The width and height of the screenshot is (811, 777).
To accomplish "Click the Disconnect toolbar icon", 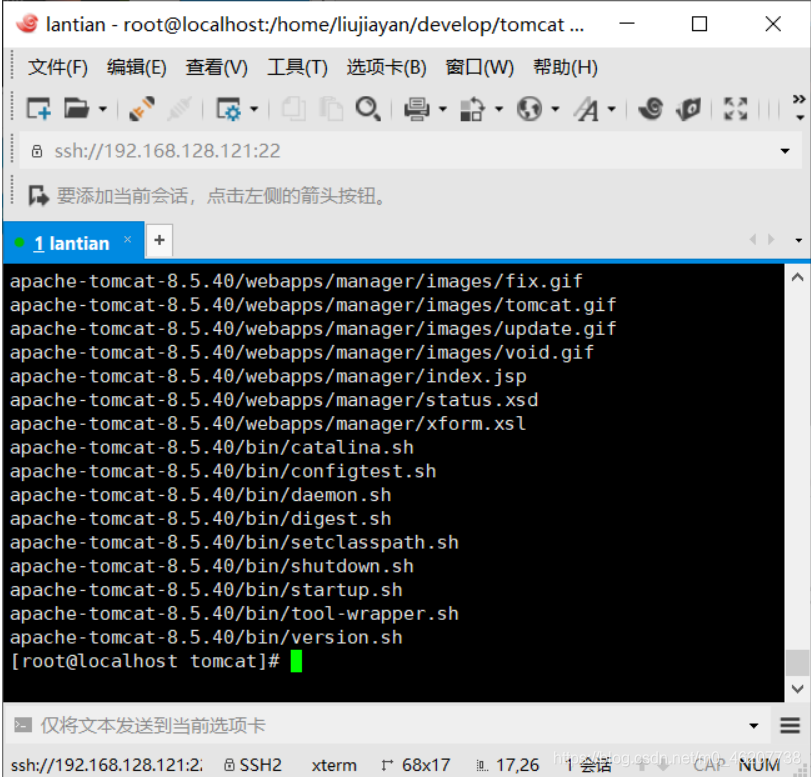I will 179,109.
